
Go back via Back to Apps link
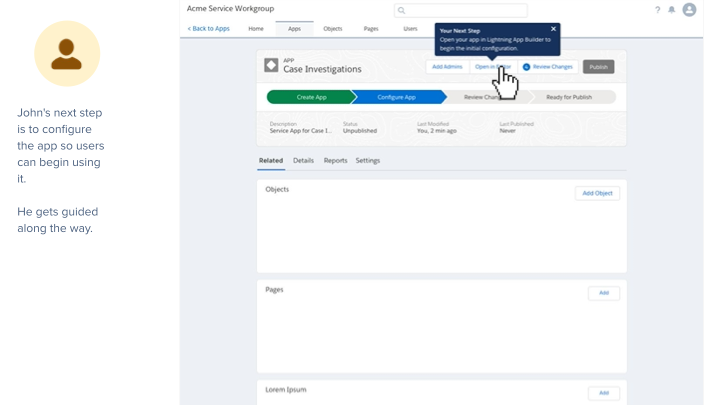(209, 29)
